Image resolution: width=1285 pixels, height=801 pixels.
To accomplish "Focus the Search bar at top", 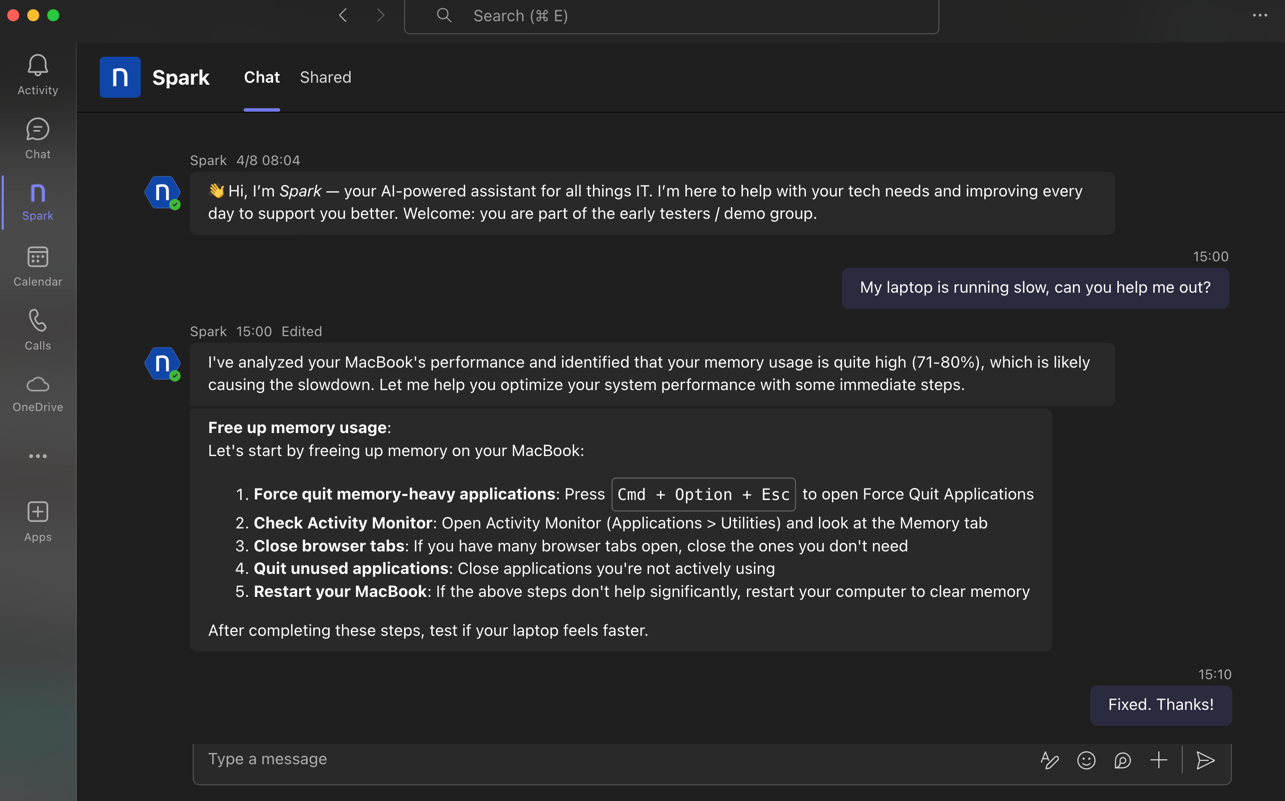I will point(671,16).
